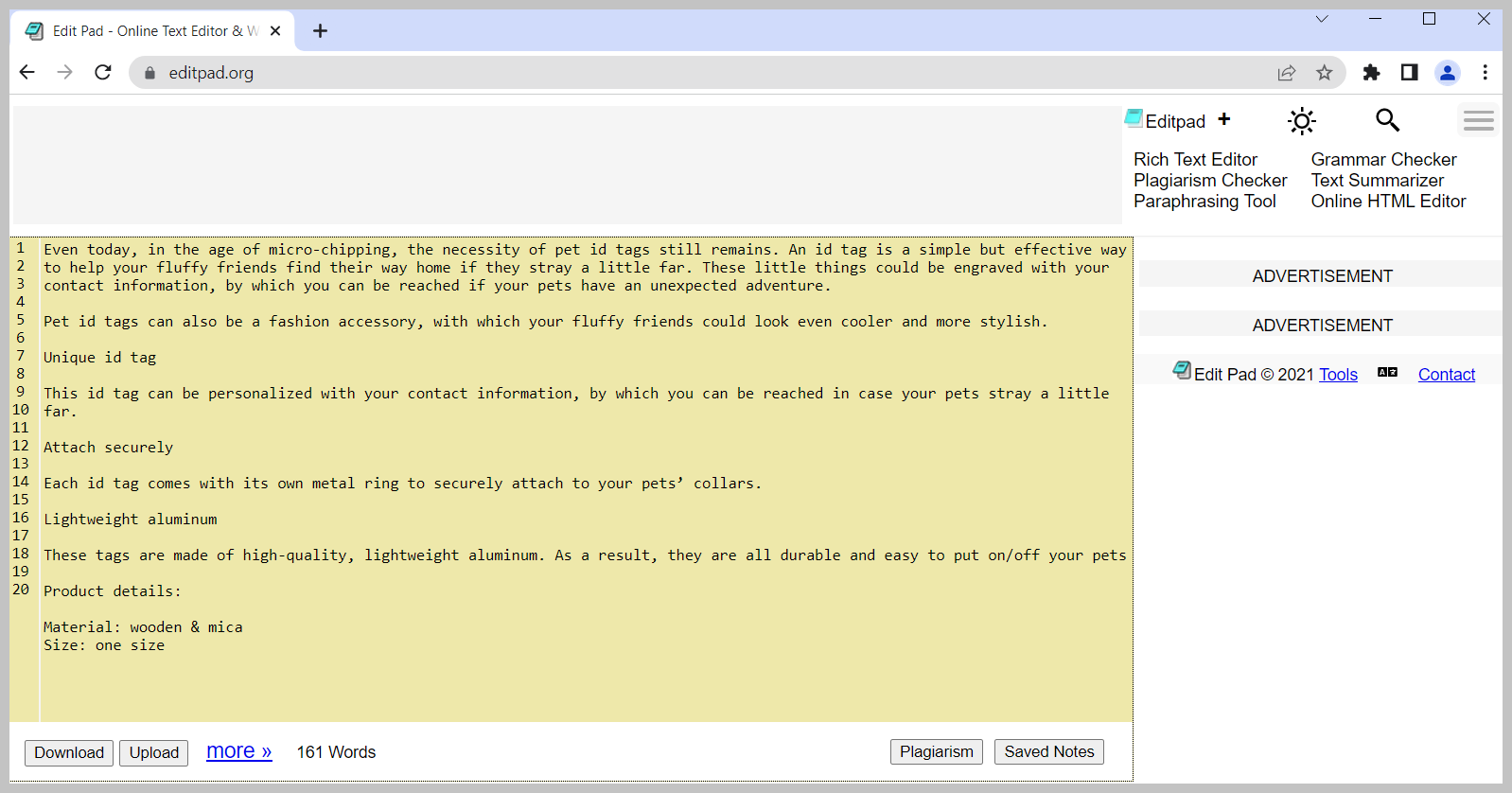This screenshot has height=793, width=1512.
Task: Click the language switch icon in footer
Action: (1387, 373)
